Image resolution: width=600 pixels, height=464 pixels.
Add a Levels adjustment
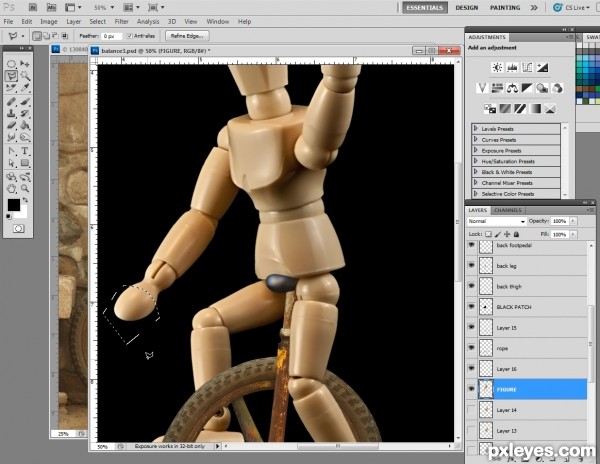[512, 68]
